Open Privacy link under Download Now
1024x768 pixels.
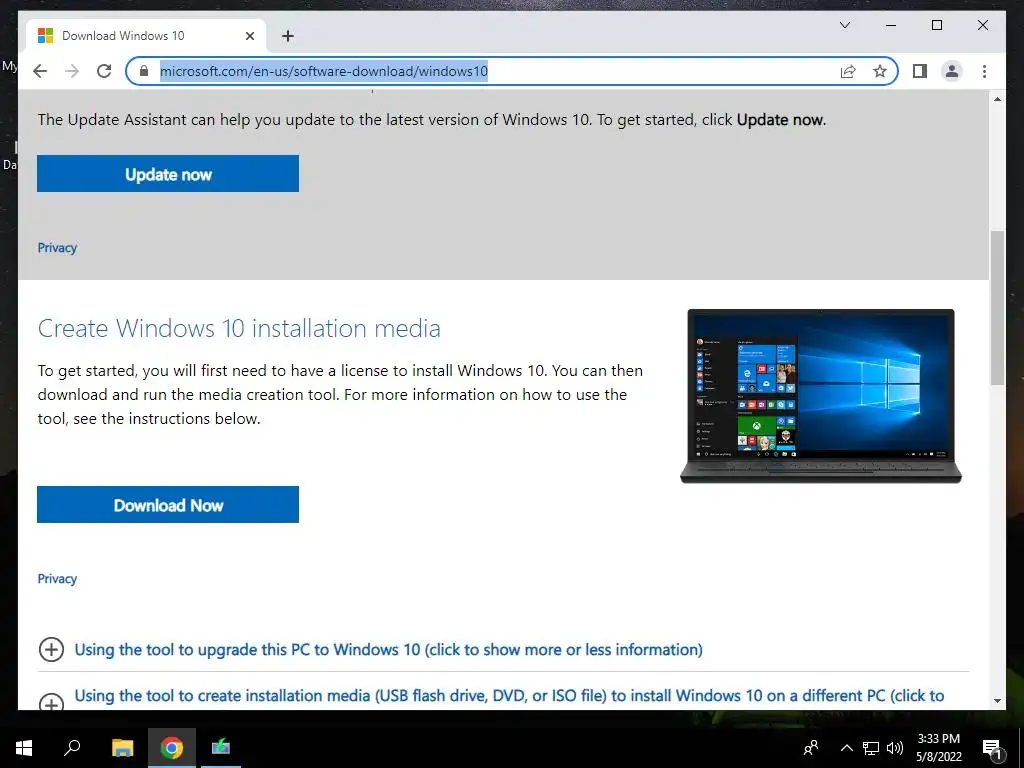click(57, 579)
